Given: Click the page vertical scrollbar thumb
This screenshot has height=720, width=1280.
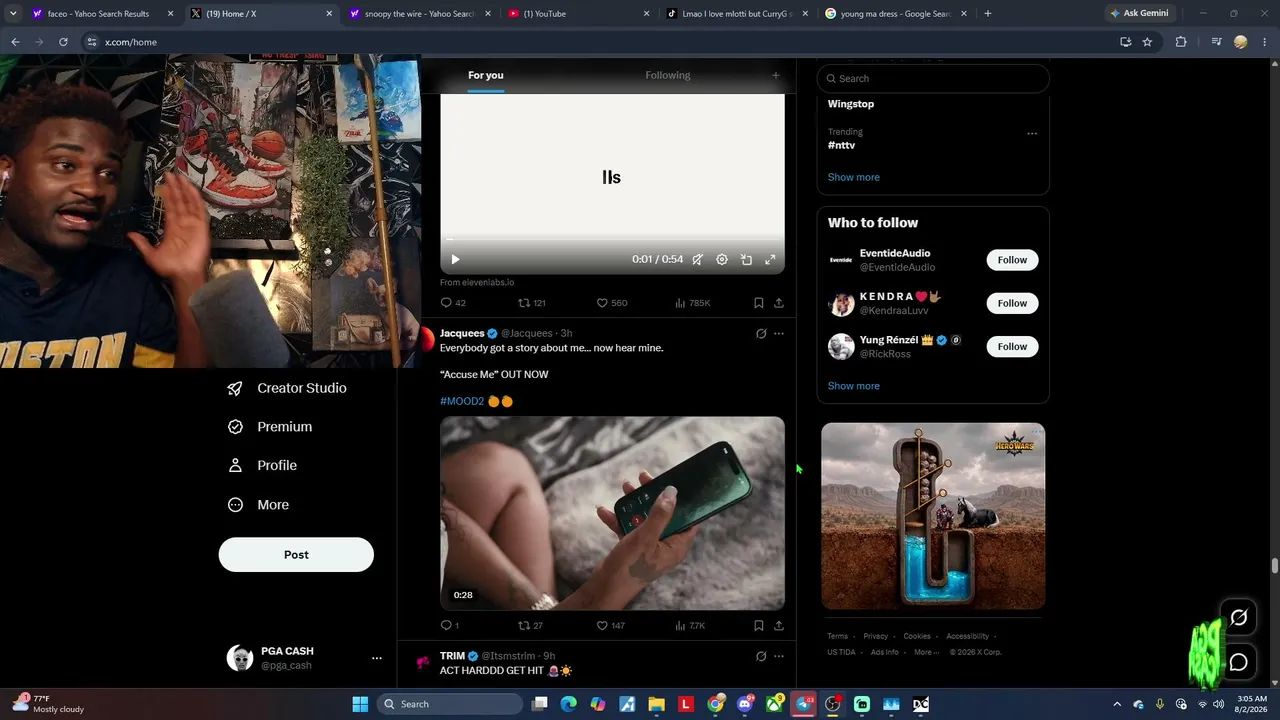Looking at the screenshot, I should pyautogui.click(x=1274, y=566).
